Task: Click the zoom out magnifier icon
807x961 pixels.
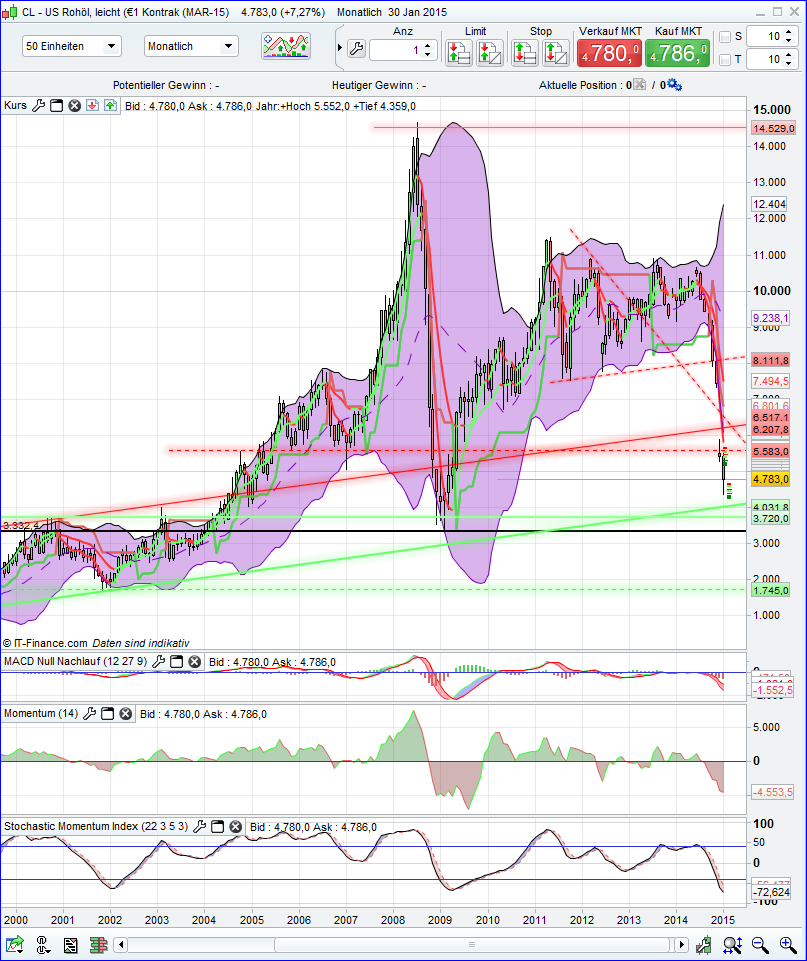Action: coord(760,943)
